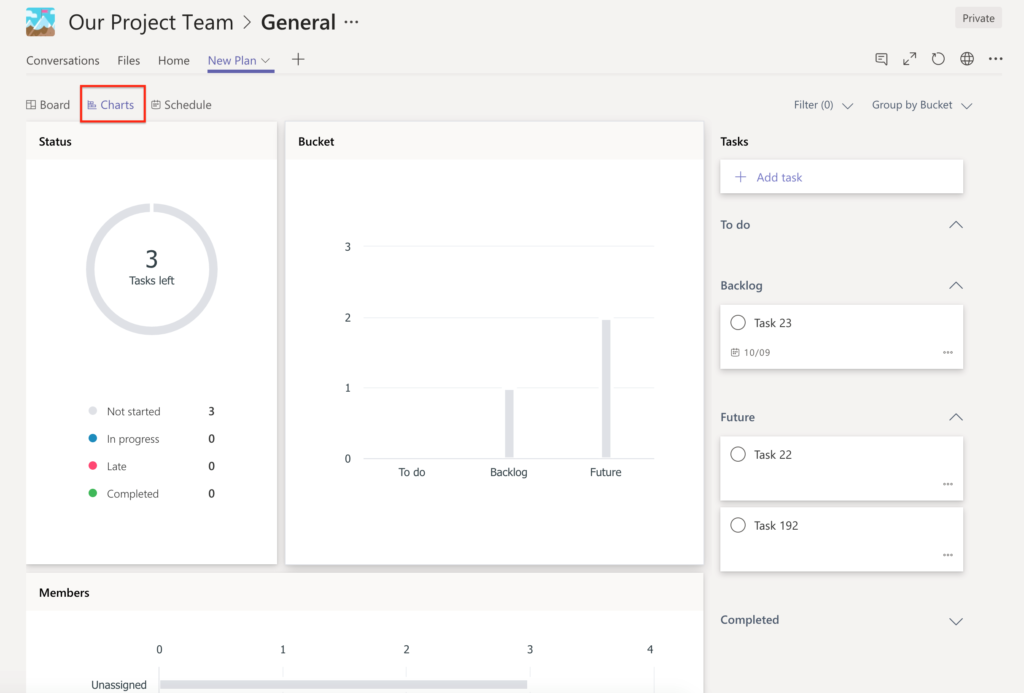This screenshot has height=693, width=1024.
Task: Mark Task 23 as complete
Action: point(738,323)
